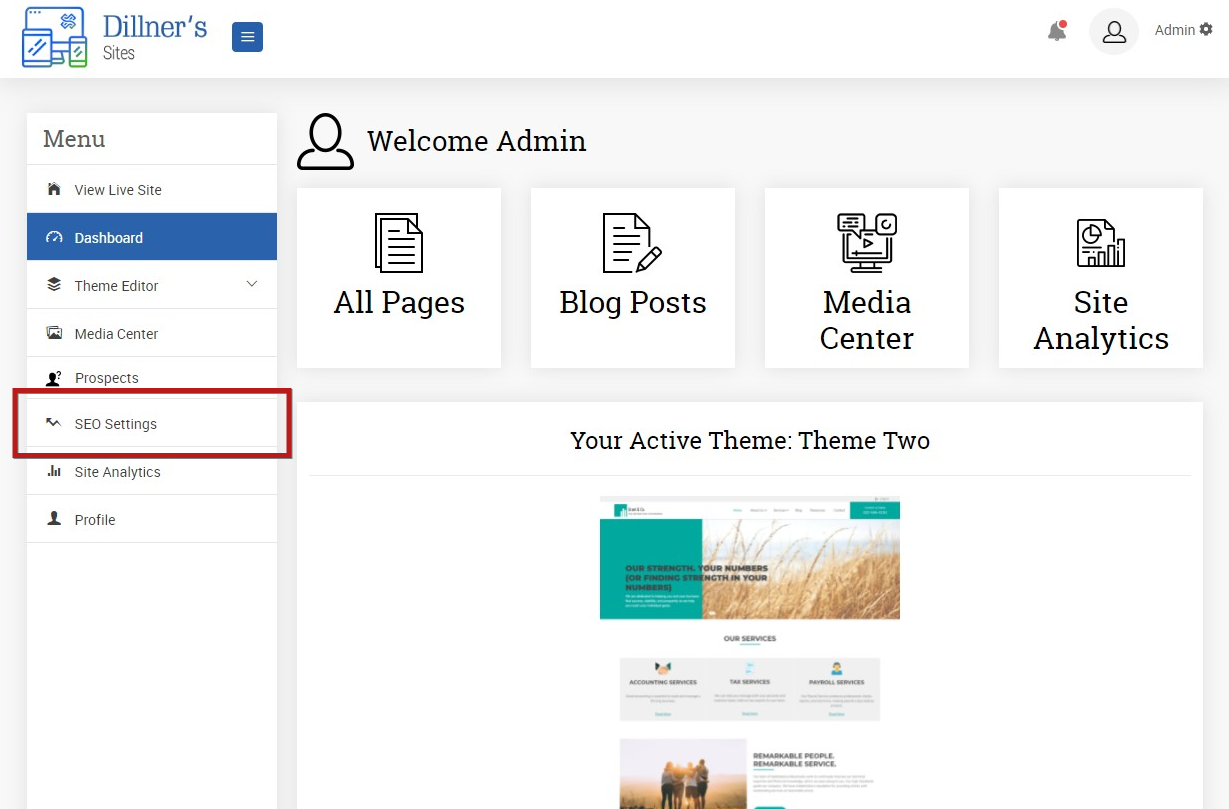
Task: Click the Blog Posts pencil-document icon
Action: (x=633, y=243)
